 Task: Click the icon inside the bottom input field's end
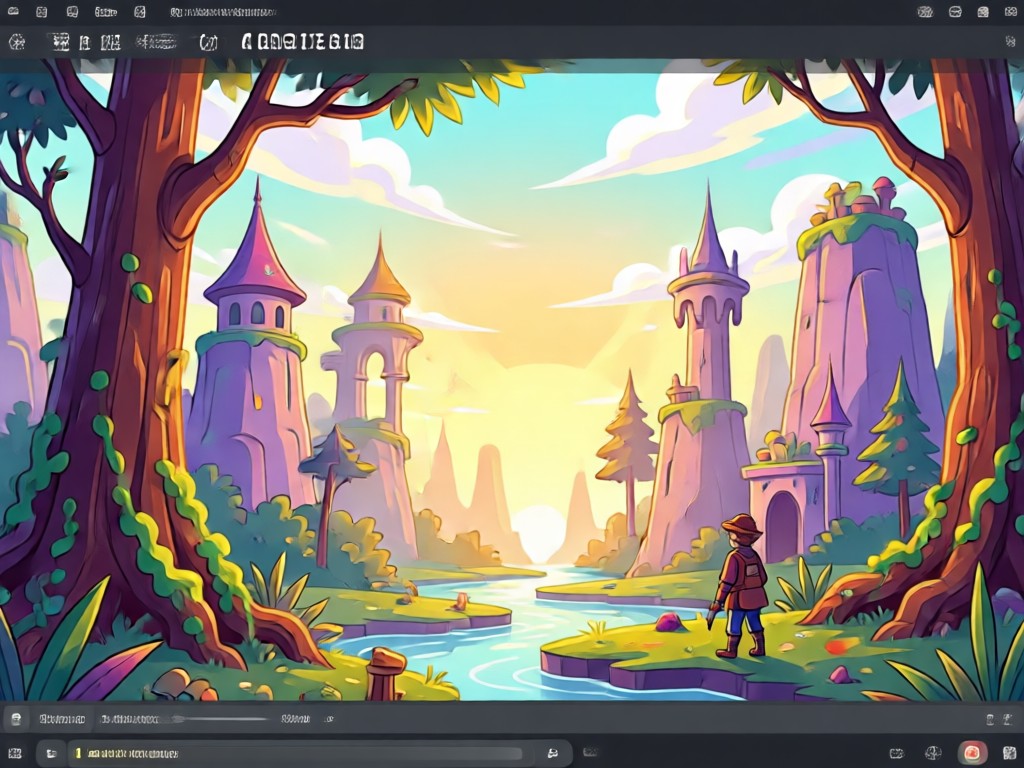pyautogui.click(x=552, y=754)
